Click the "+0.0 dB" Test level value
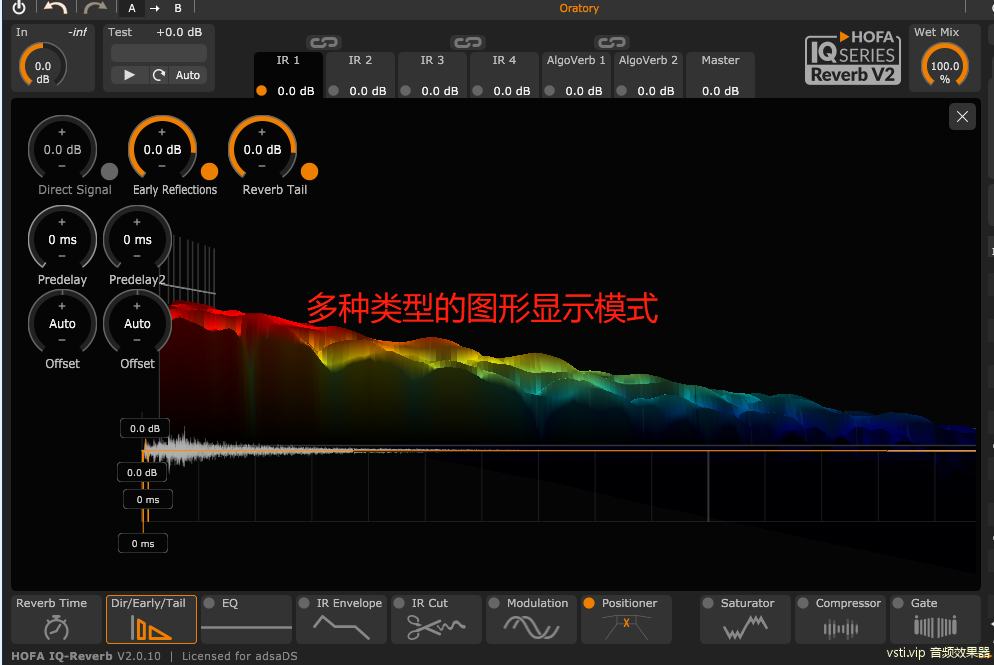 point(179,32)
